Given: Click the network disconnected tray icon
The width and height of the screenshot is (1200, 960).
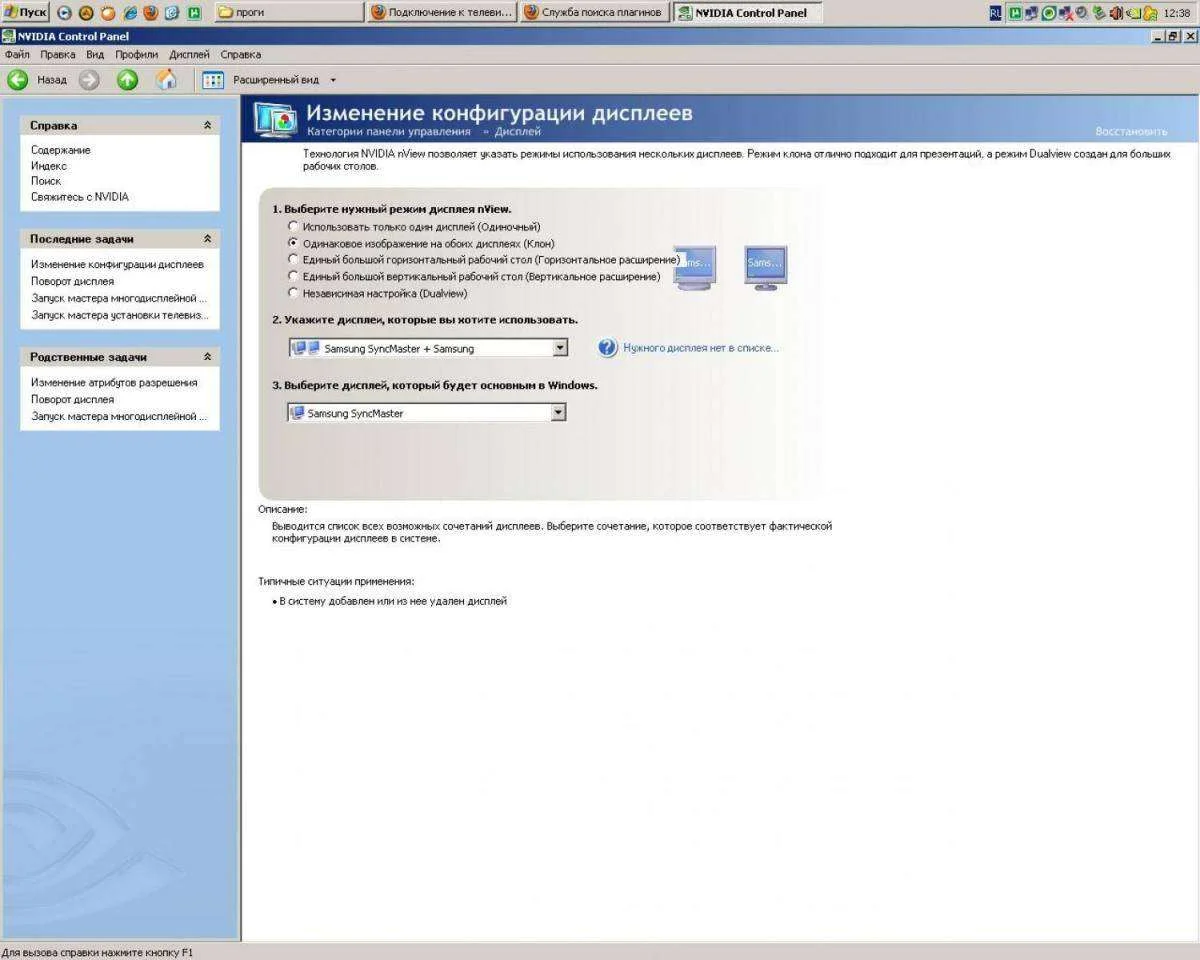Looking at the screenshot, I should pyautogui.click(x=1065, y=13).
